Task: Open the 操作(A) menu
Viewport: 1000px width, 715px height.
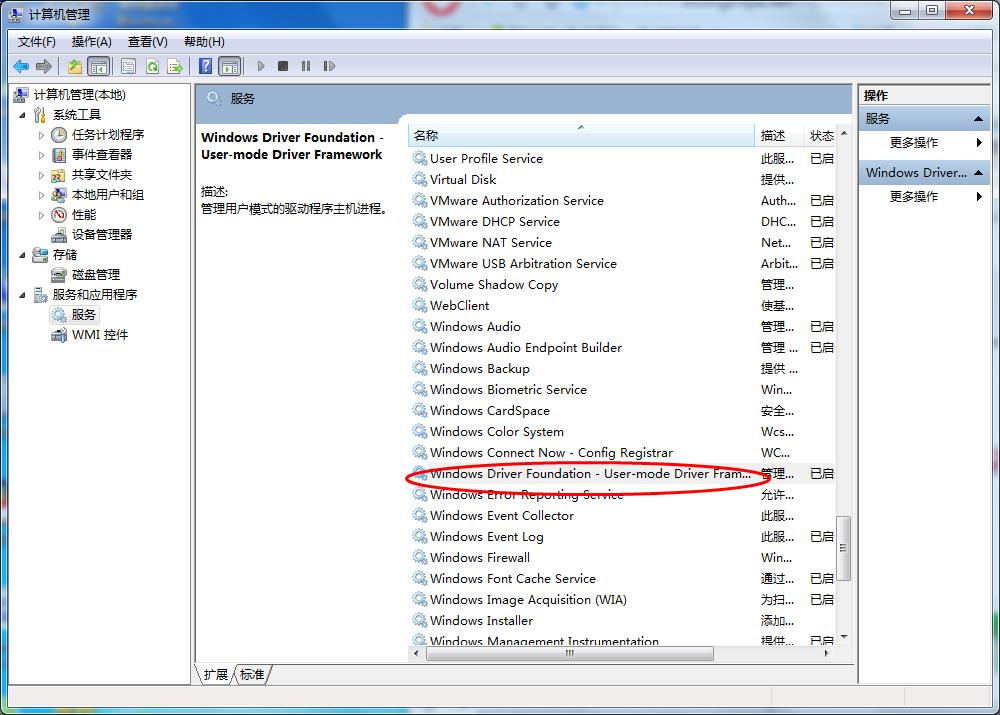Action: [92, 41]
